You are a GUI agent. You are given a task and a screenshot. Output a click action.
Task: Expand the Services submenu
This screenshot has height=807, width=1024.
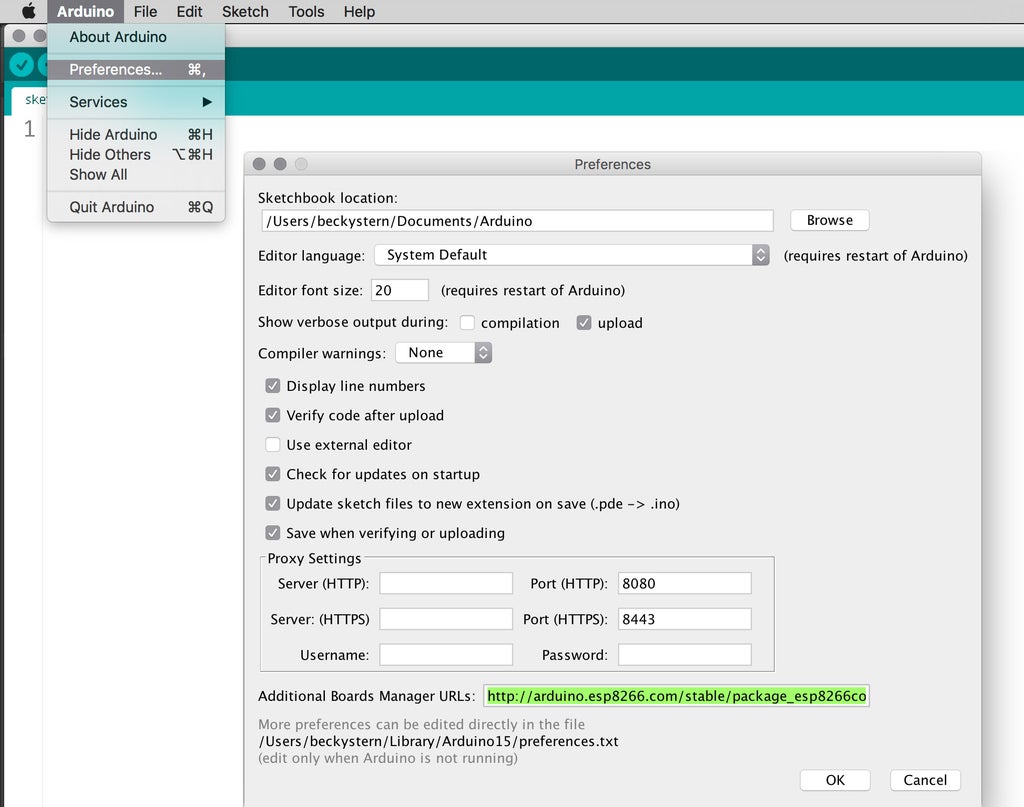coord(136,102)
